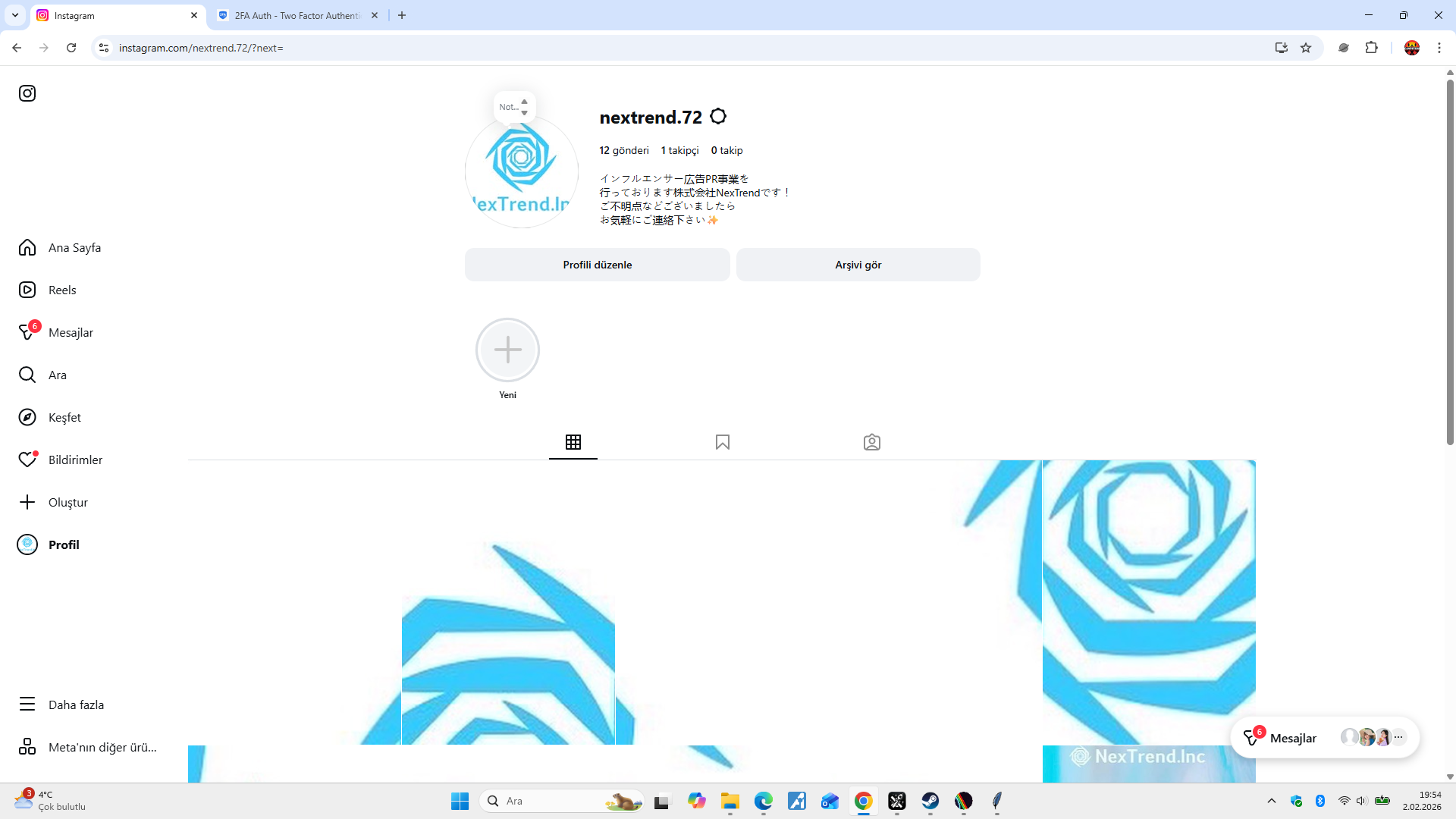Open the Copilot taskbar icon
1456x819 pixels.
[x=697, y=801]
